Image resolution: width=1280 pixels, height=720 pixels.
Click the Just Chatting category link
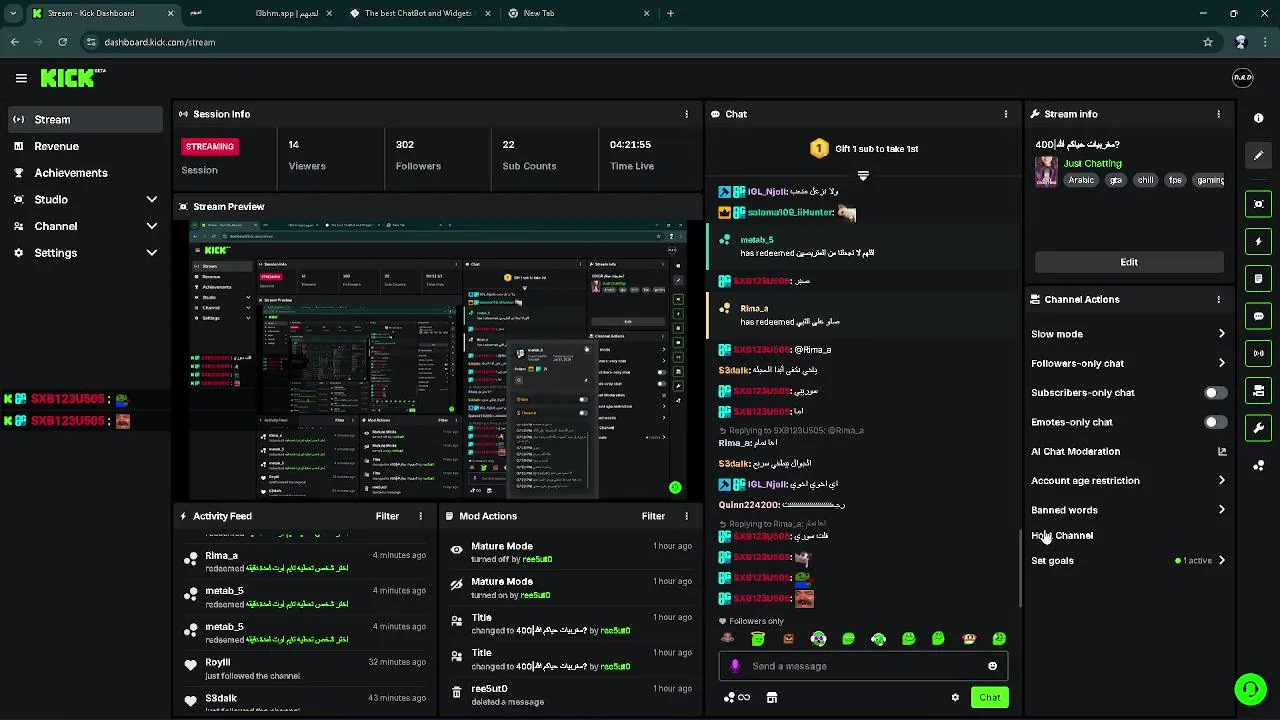pos(1092,163)
